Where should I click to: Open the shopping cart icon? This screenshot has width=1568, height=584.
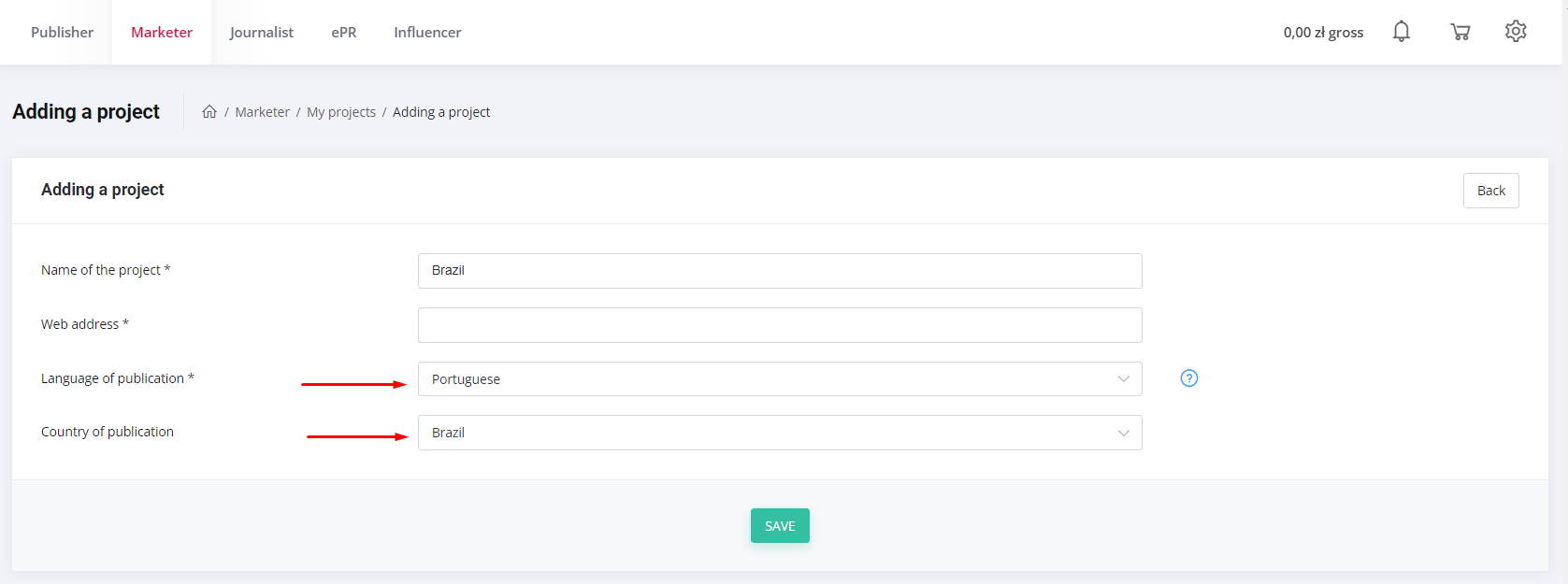click(1460, 32)
